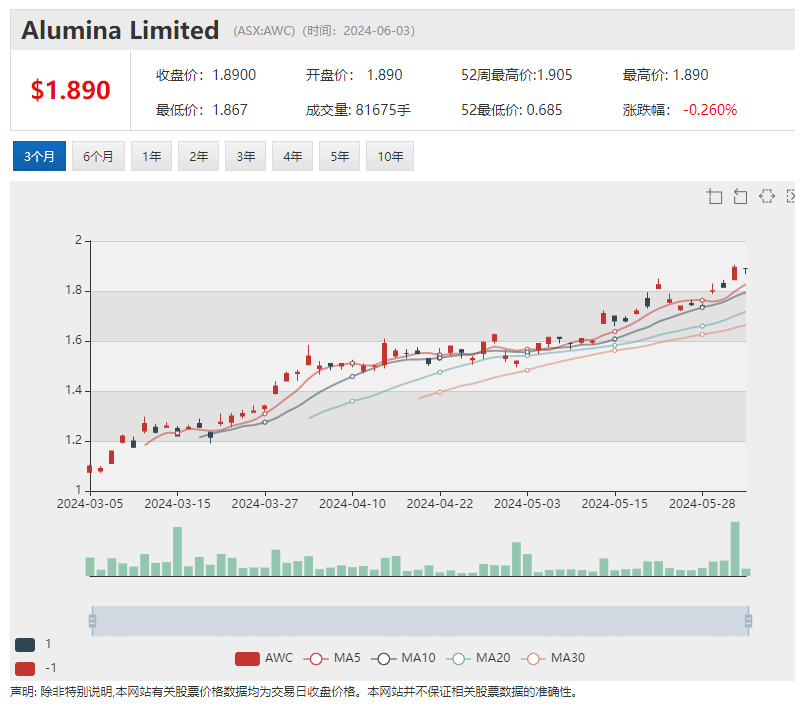Screen dimensions: 807x713
Task: Switch to the 10年 range
Action: click(x=390, y=156)
